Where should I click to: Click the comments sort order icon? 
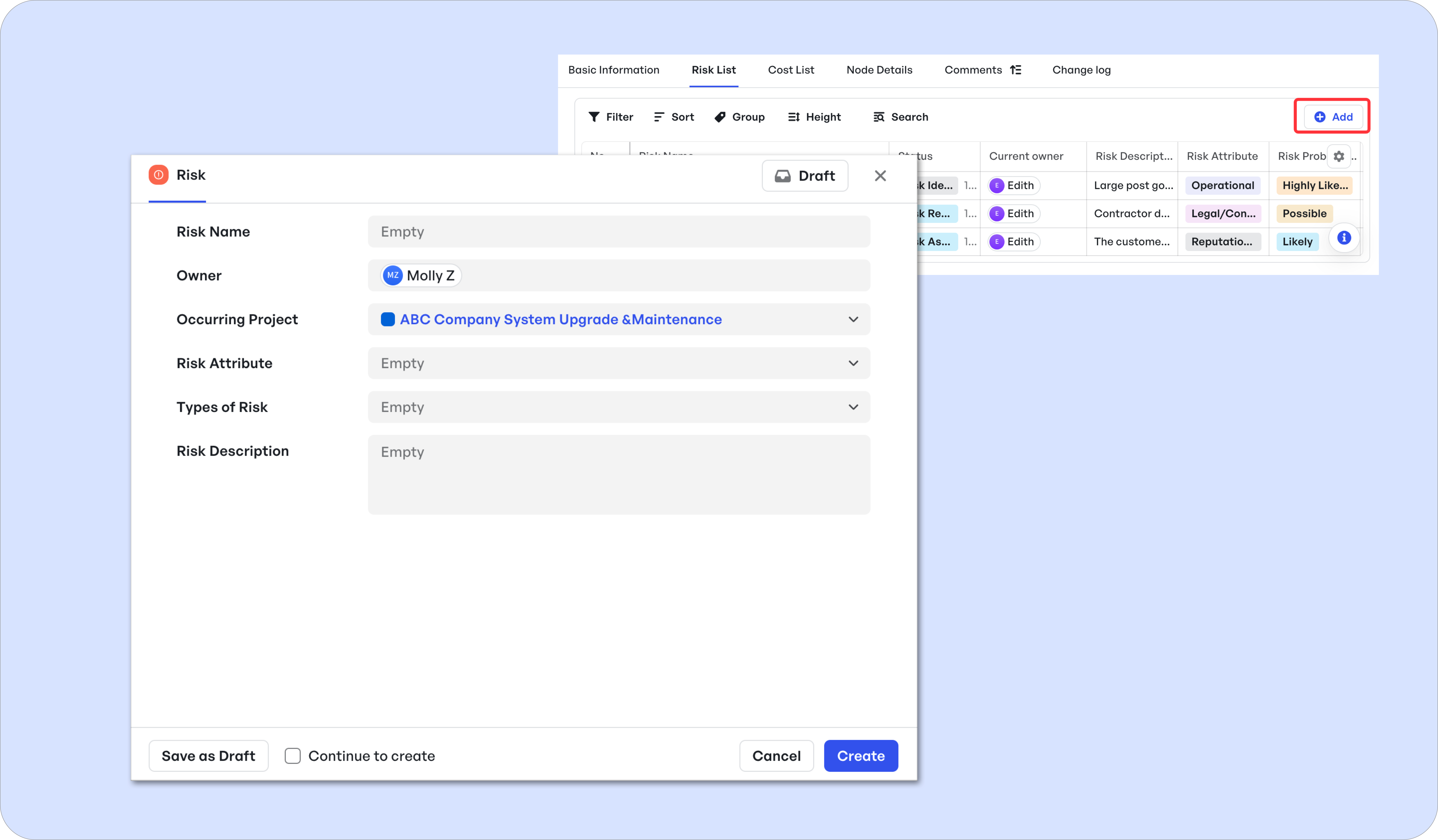coord(1016,70)
